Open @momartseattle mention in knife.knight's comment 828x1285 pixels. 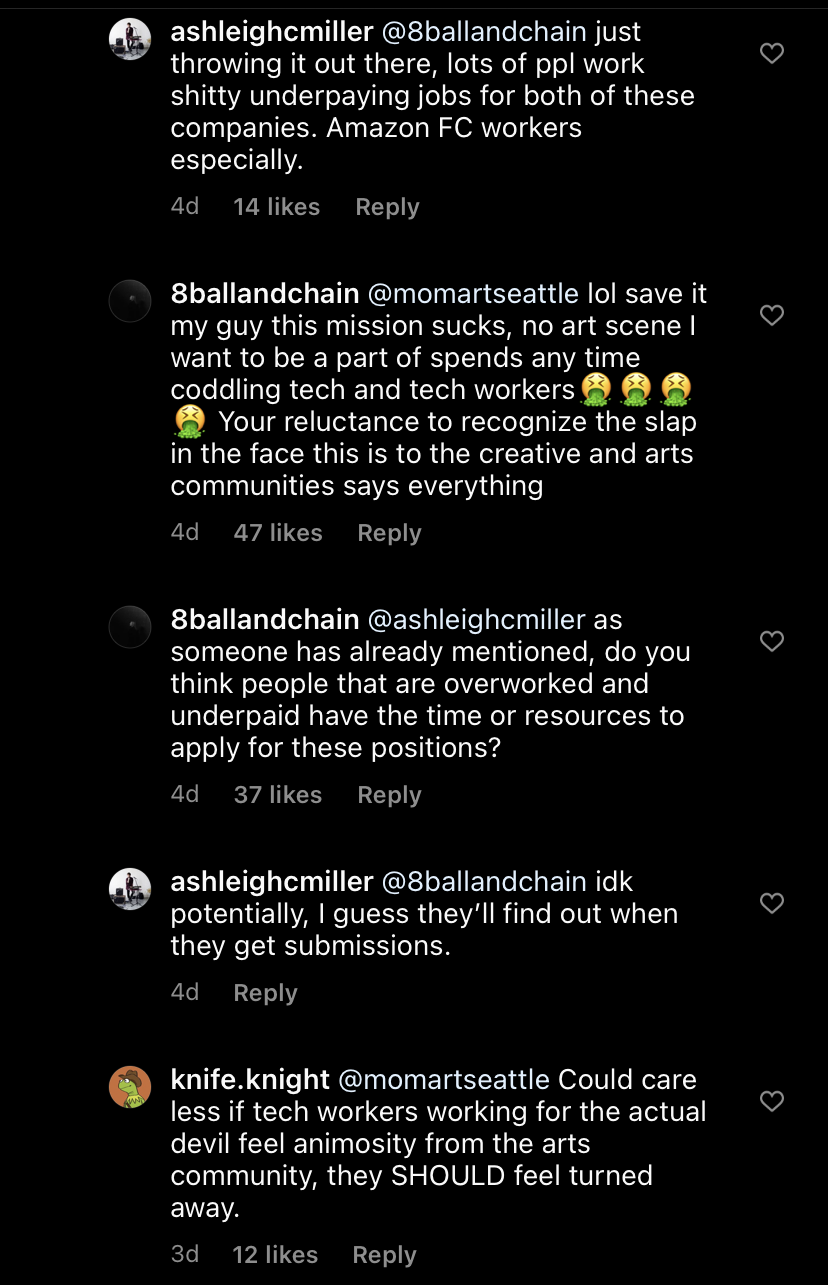pos(444,1080)
